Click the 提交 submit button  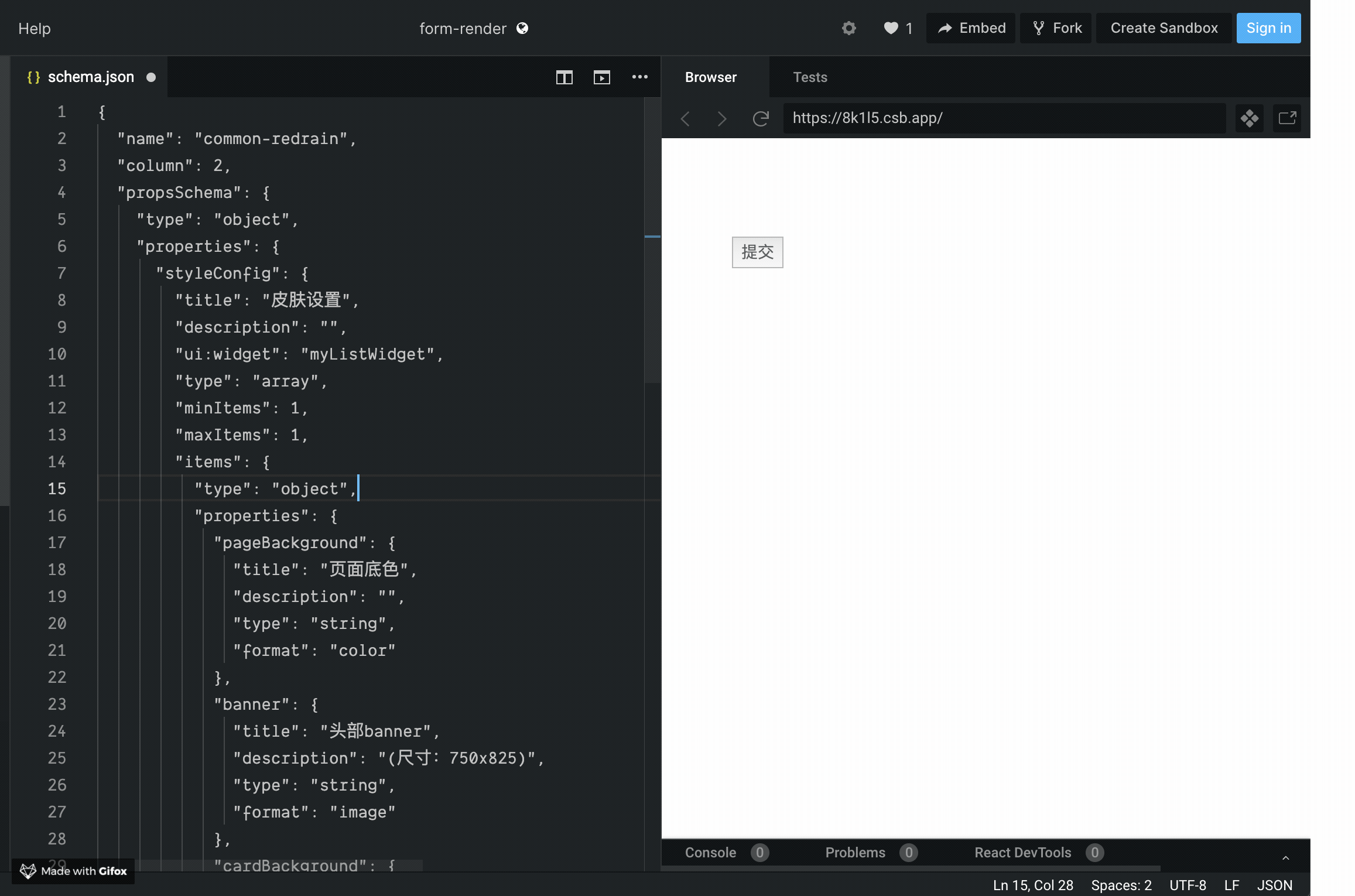[757, 252]
